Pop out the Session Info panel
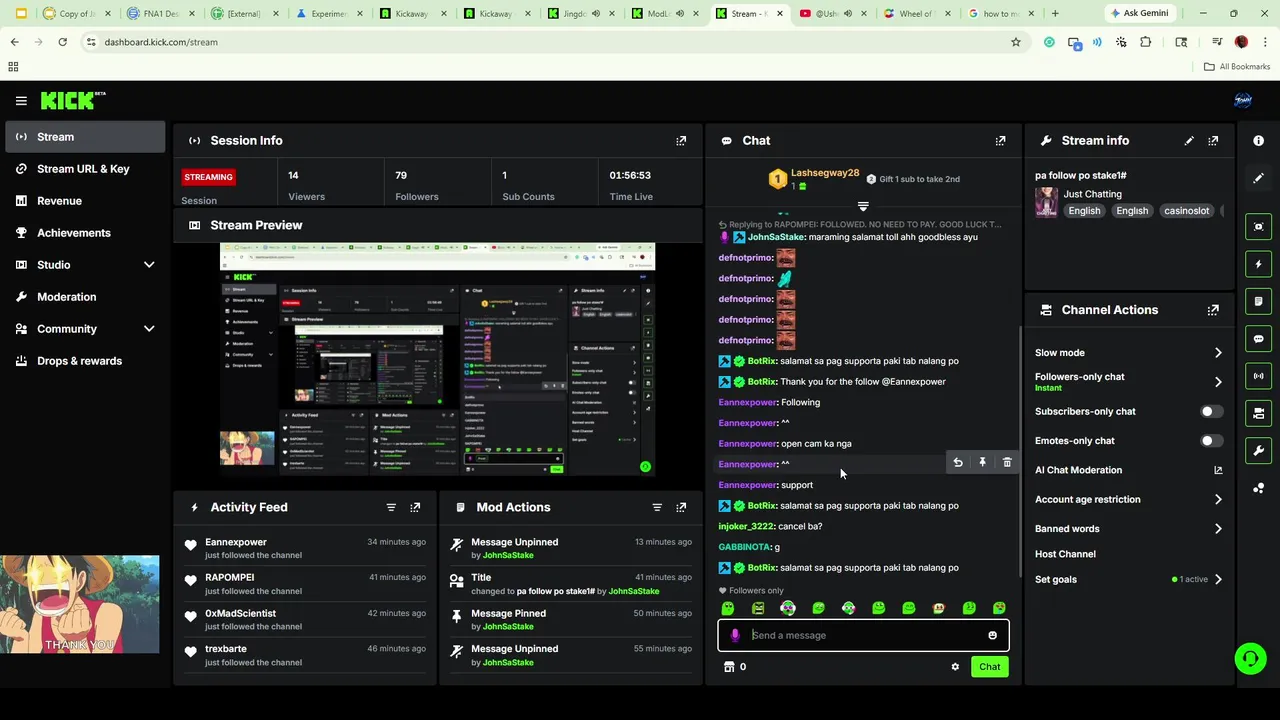 click(x=681, y=141)
